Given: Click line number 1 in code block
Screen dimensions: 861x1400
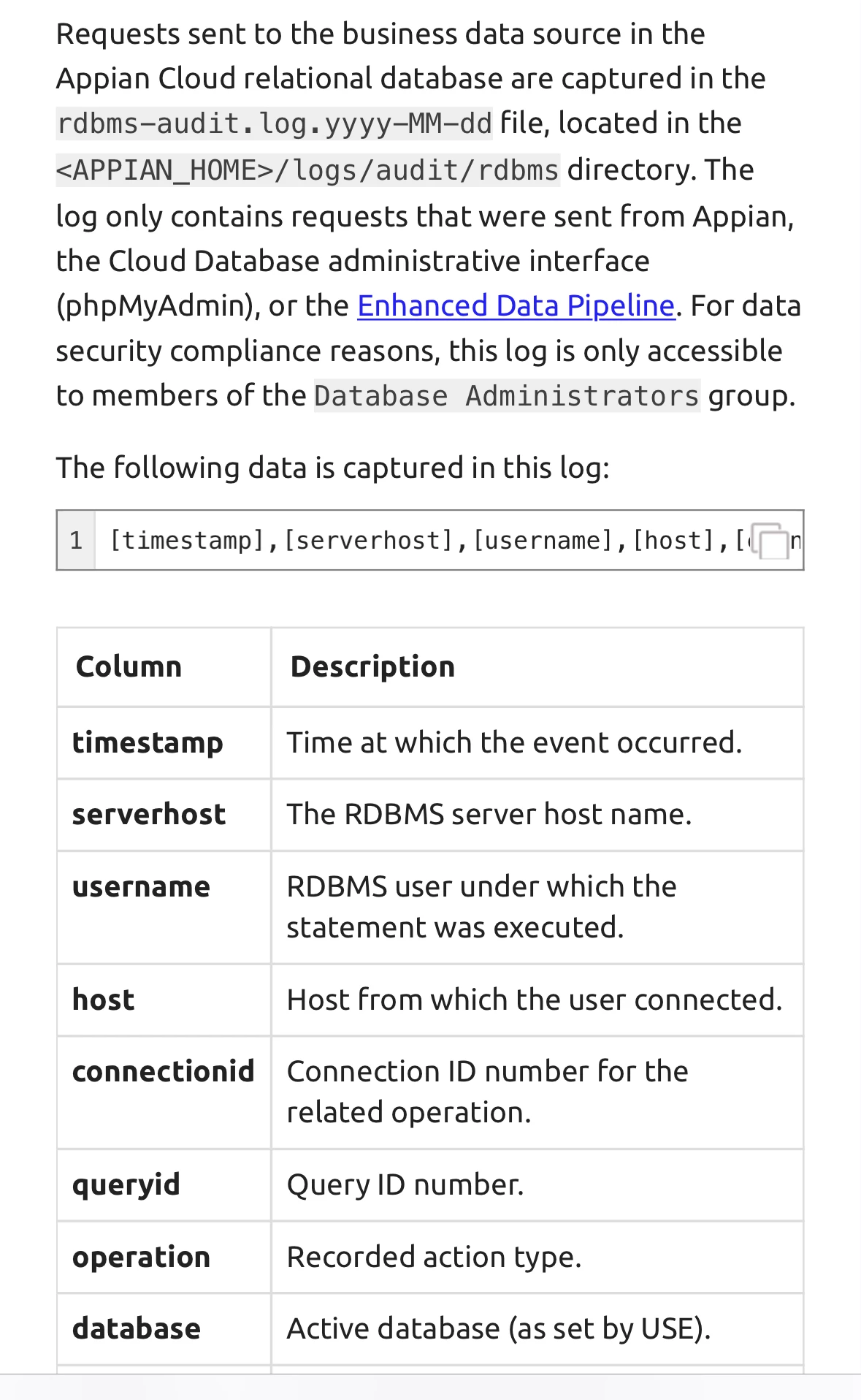Looking at the screenshot, I should click(x=76, y=541).
